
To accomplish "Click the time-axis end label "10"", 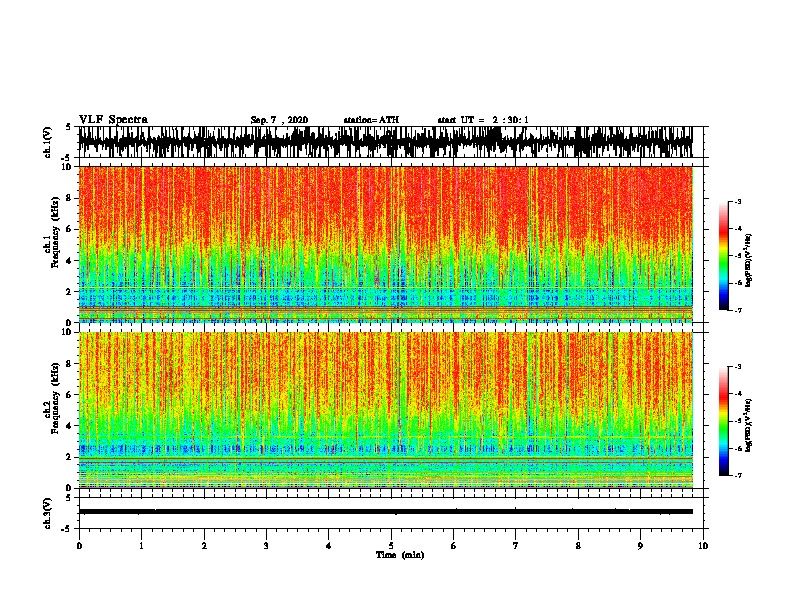I will pyautogui.click(x=703, y=545).
